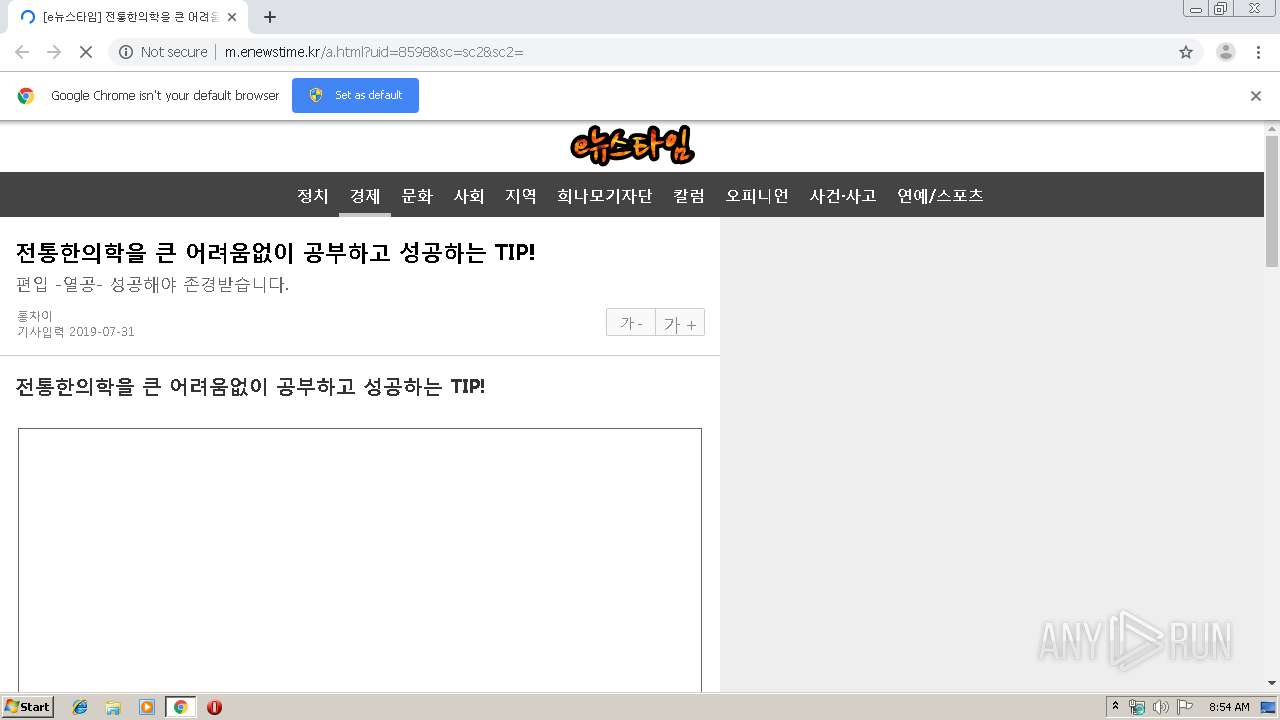1280x720 pixels.
Task: Open the 사회 news section
Action: [469, 196]
